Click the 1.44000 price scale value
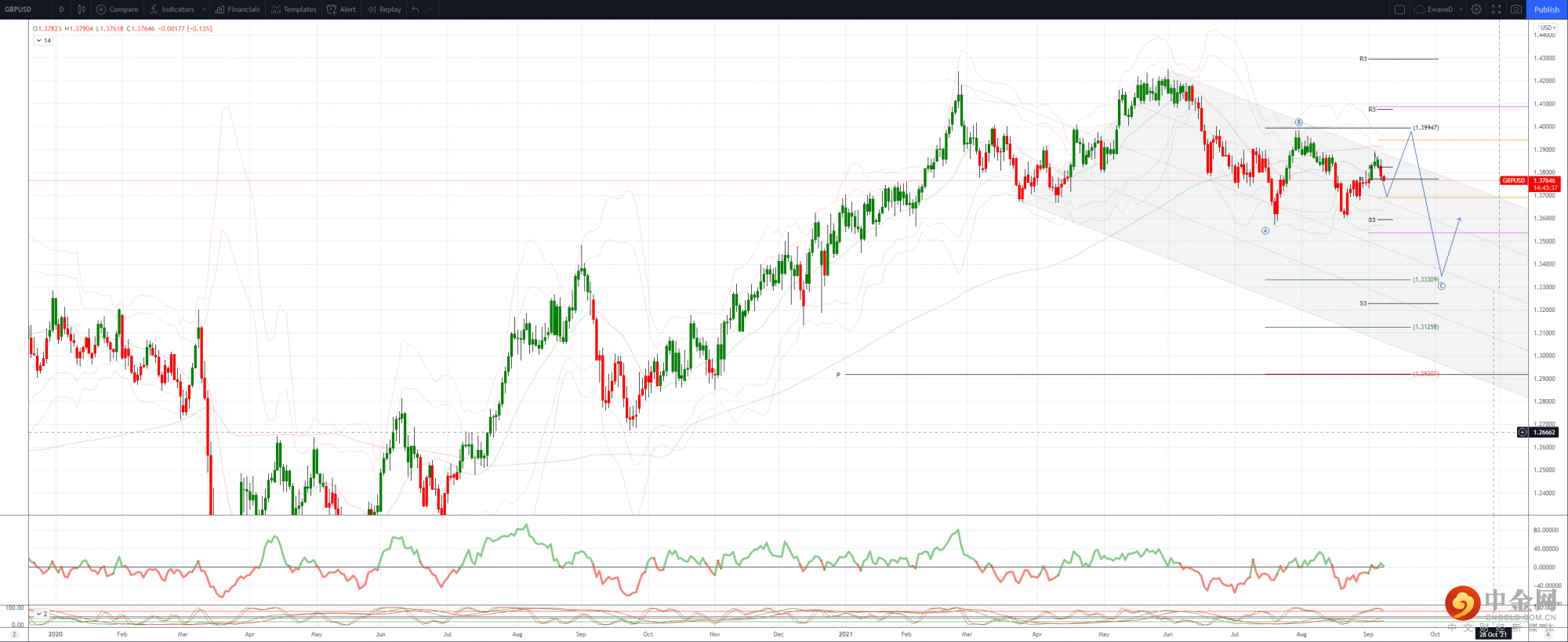This screenshot has height=642, width=1568. click(1544, 35)
